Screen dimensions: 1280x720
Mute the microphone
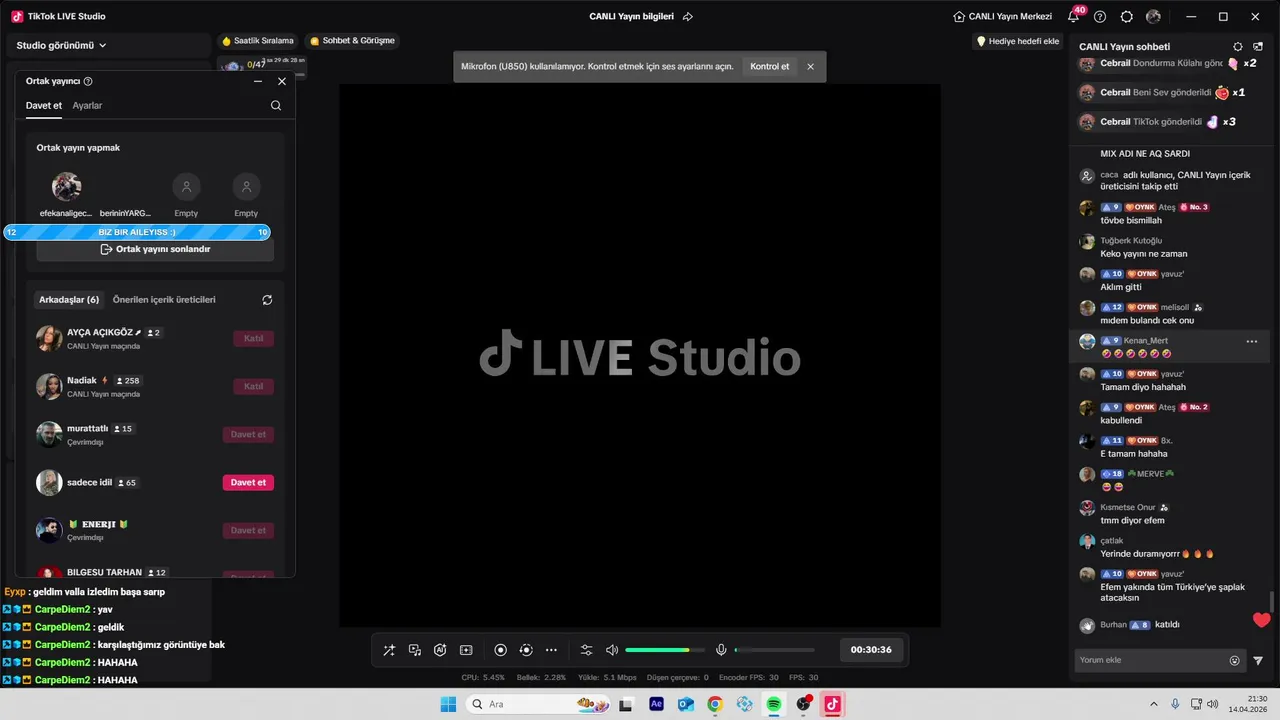(721, 650)
